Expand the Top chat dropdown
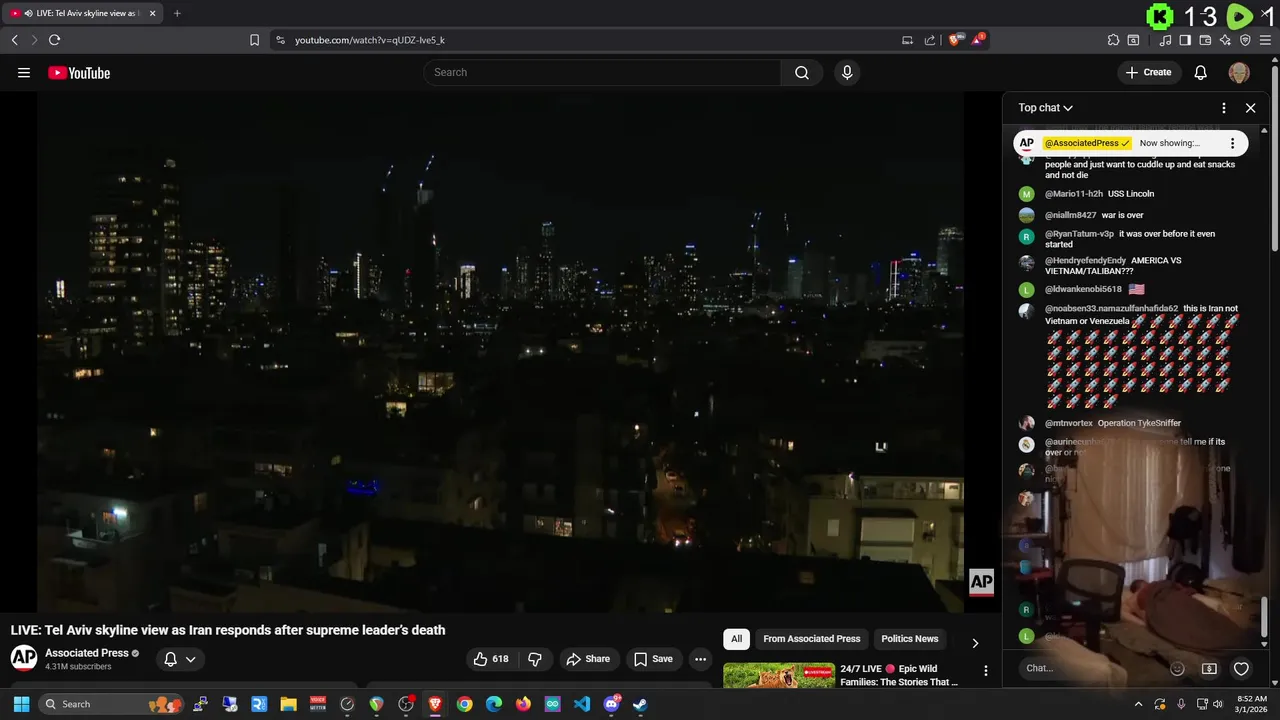1280x720 pixels. coord(1045,108)
